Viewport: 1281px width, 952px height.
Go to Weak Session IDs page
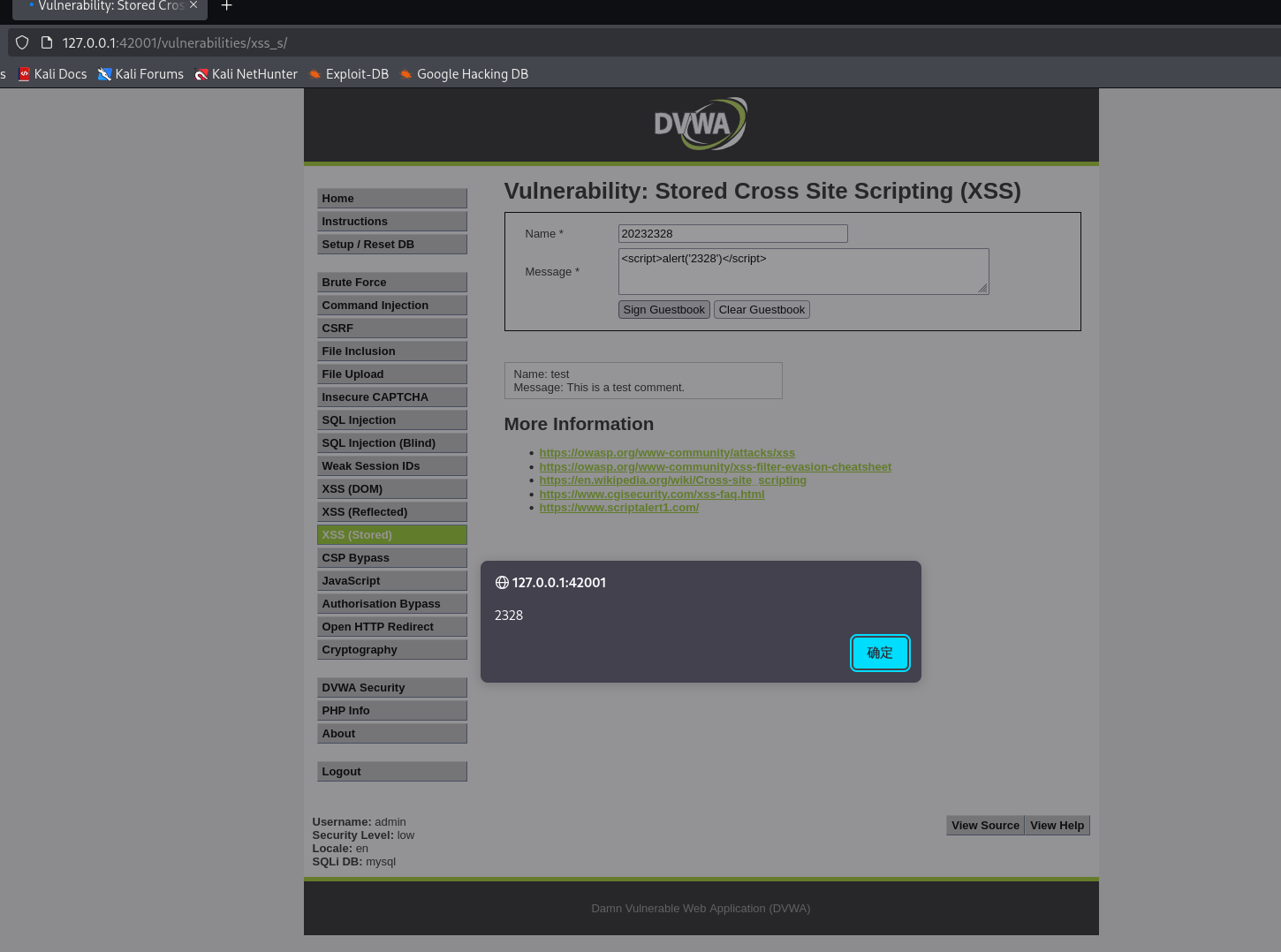tap(391, 465)
